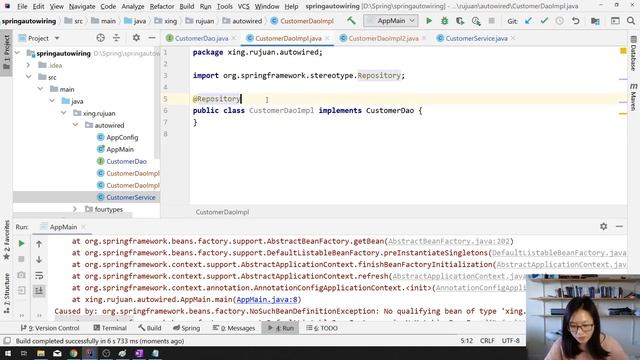Open AbstractBeanFactory.java:202 link
The width and height of the screenshot is (640, 360).
pyautogui.click(x=448, y=241)
